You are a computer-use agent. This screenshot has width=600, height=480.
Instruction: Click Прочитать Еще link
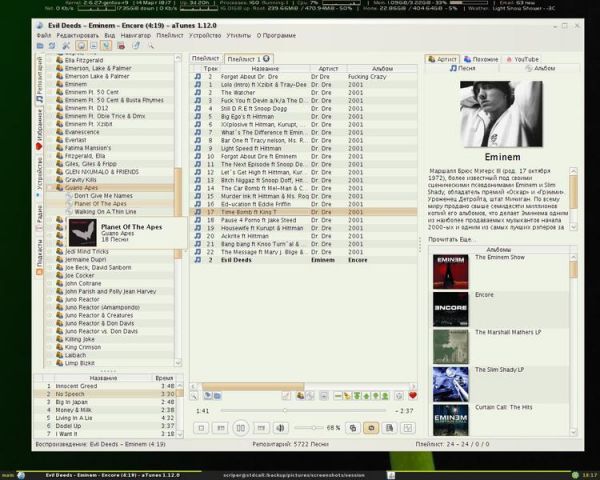click(452, 240)
